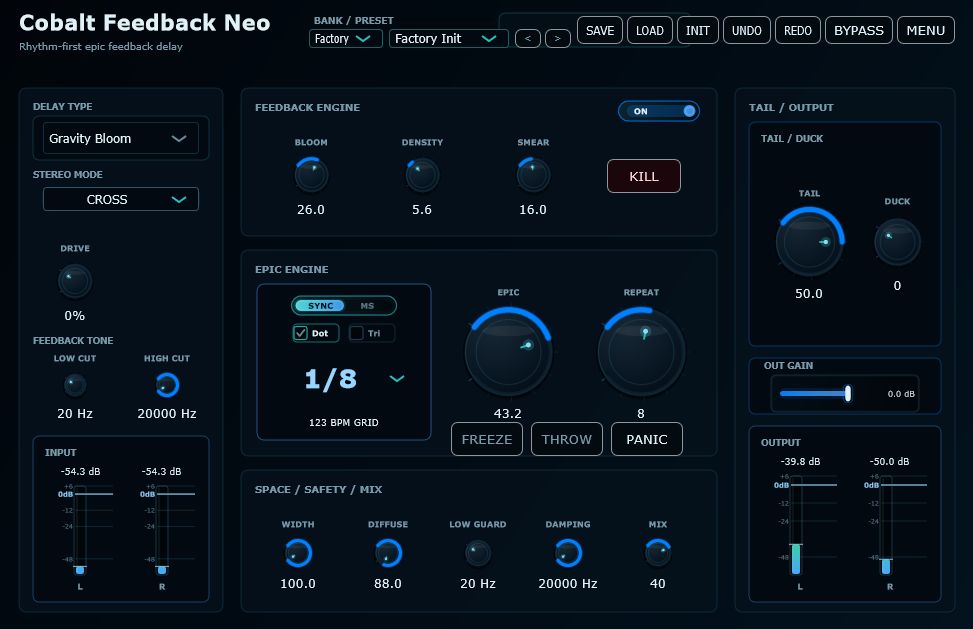Open the Factory bank dropdown

(345, 38)
